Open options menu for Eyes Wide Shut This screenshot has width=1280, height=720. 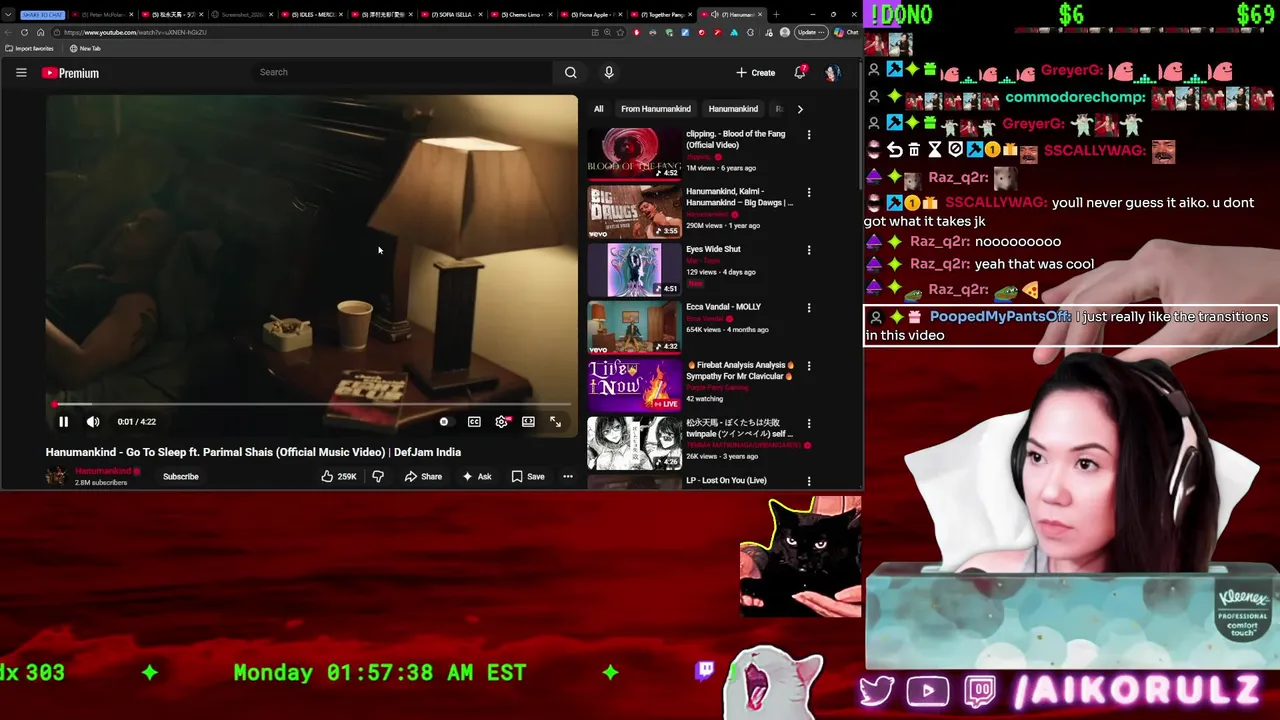(809, 250)
